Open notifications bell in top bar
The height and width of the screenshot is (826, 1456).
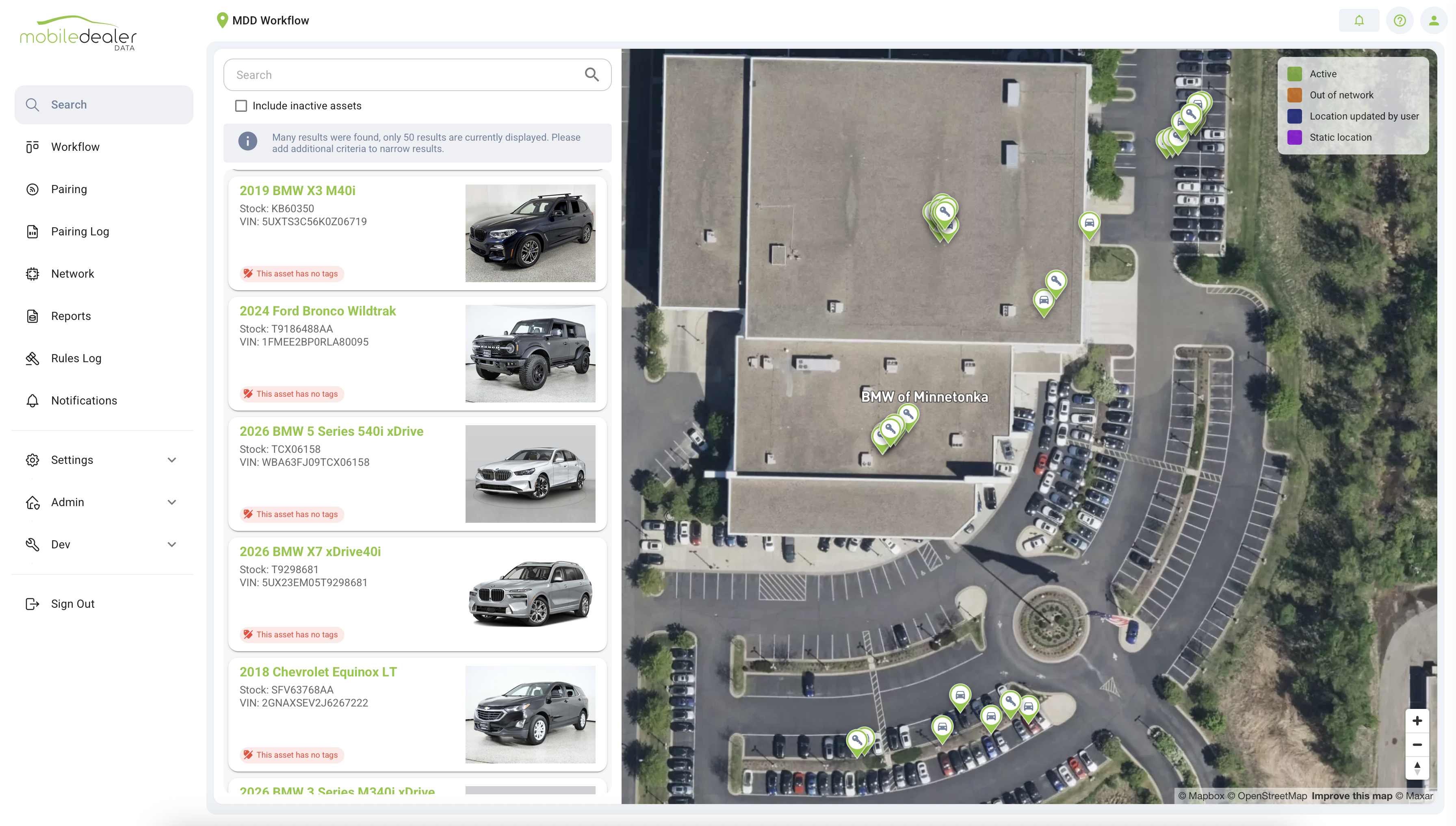tap(1359, 21)
